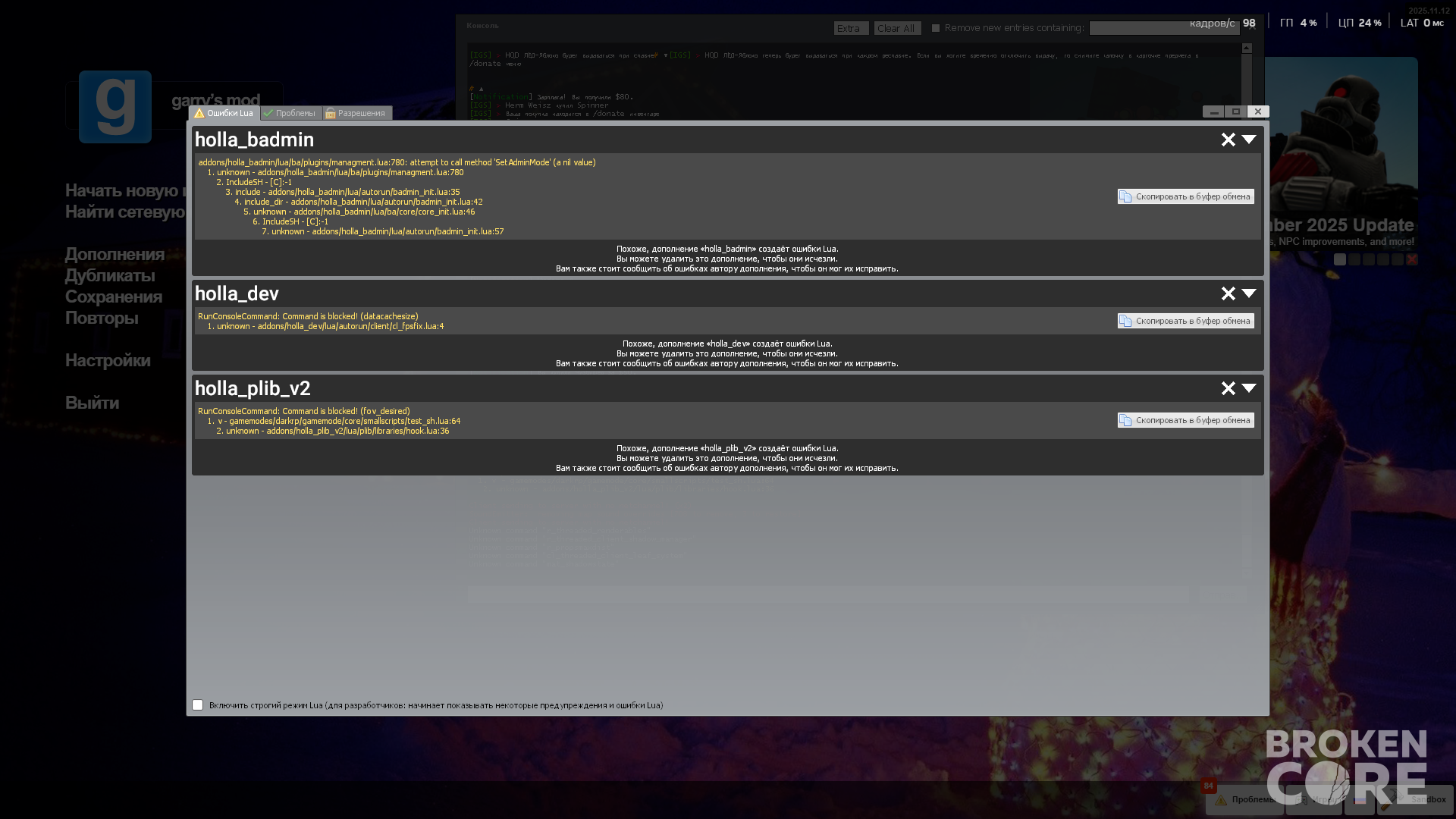Open the Проблемы warning button at the bottom
1456x819 pixels.
(1244, 799)
